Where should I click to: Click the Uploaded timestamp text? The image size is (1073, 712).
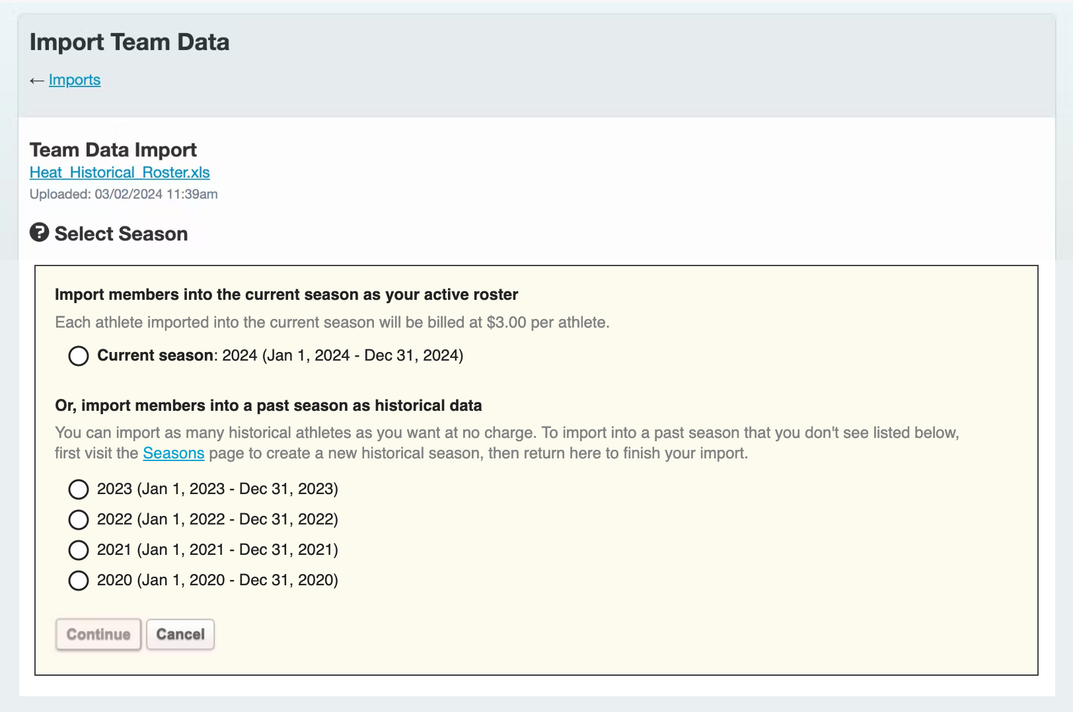(123, 194)
